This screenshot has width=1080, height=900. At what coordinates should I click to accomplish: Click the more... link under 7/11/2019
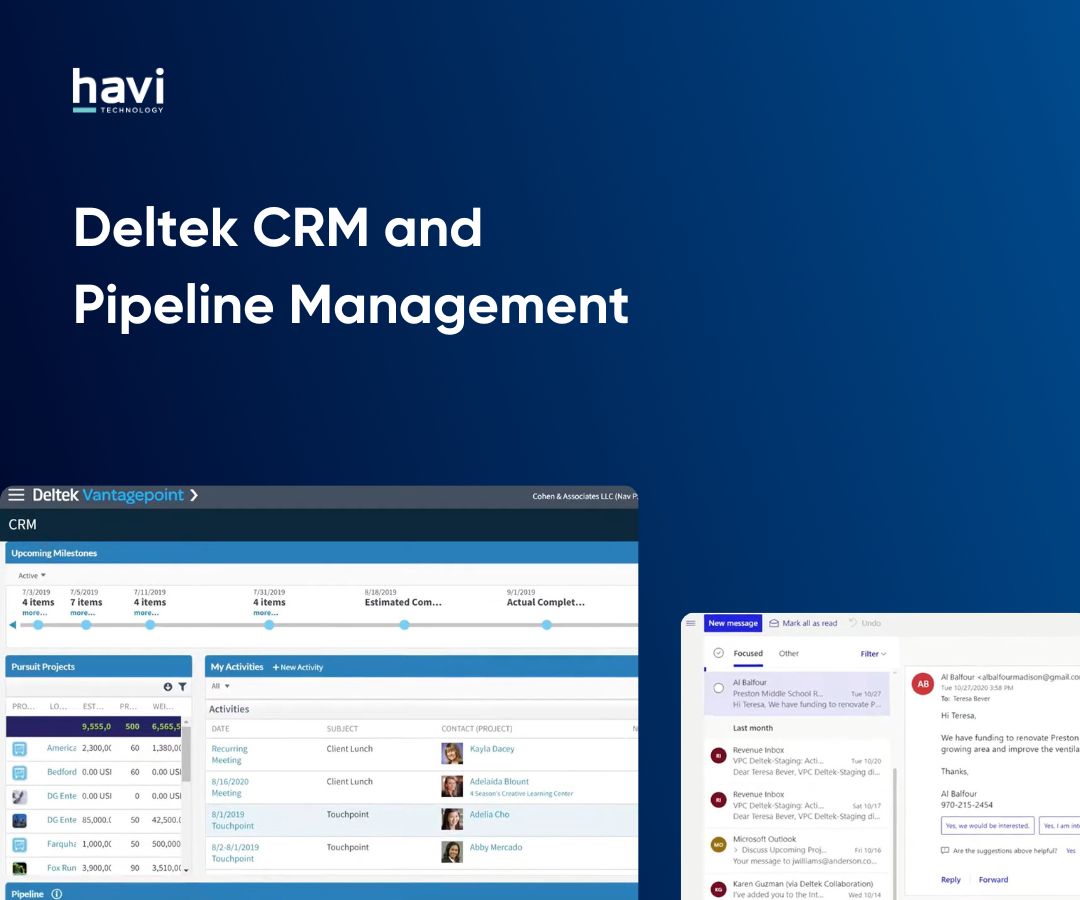click(x=146, y=613)
